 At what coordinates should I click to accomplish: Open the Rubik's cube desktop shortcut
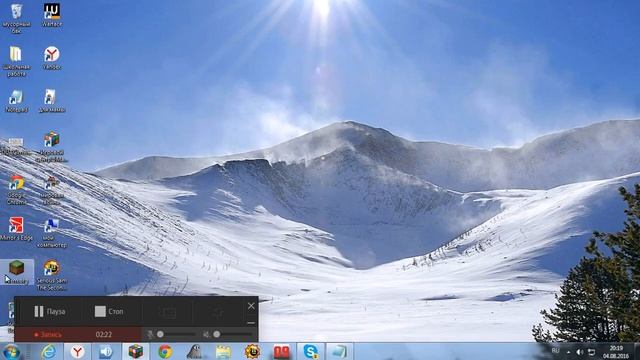[x=51, y=147]
